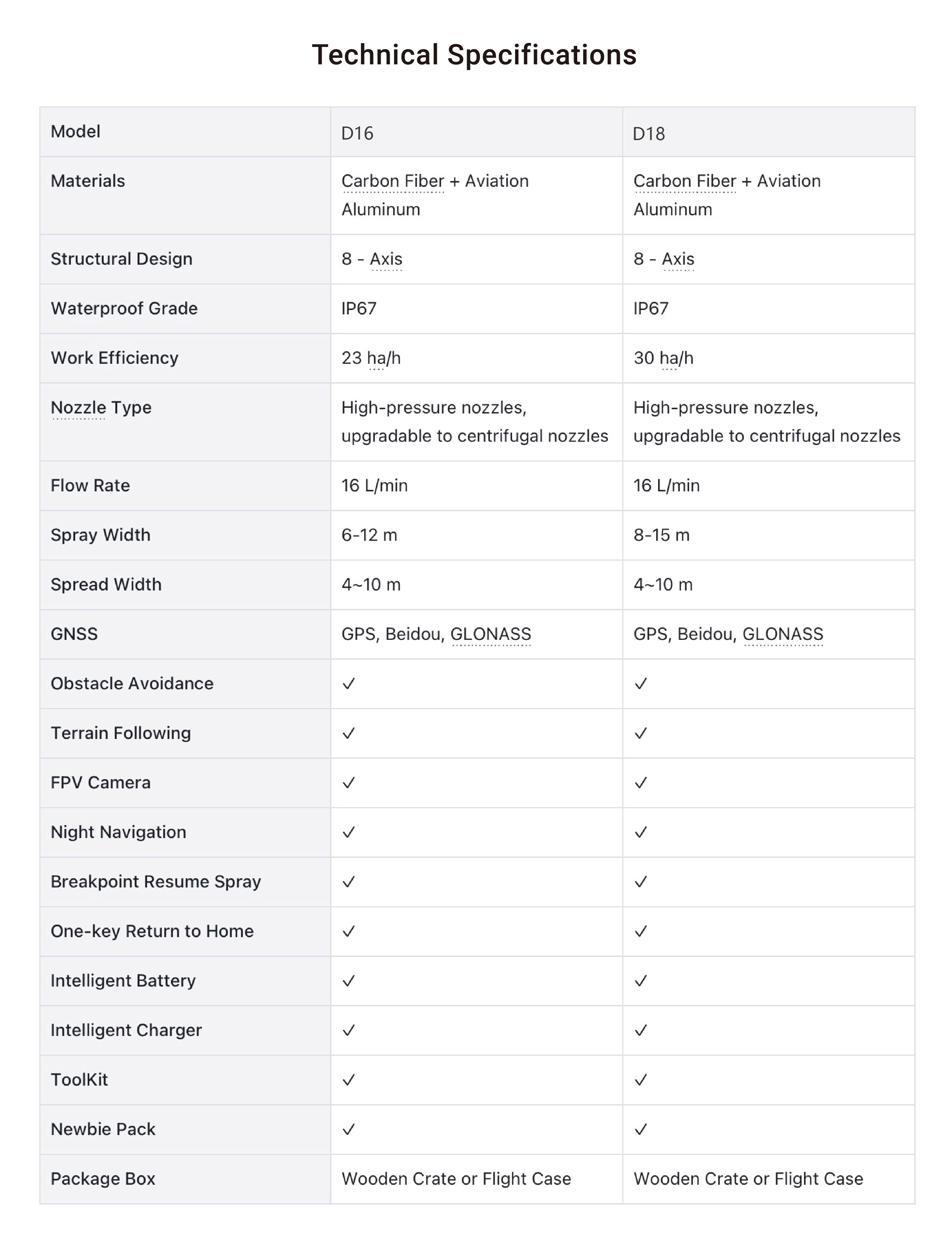
Task: Click the underlined 'Nozzle' word in row label
Action: pos(78,408)
